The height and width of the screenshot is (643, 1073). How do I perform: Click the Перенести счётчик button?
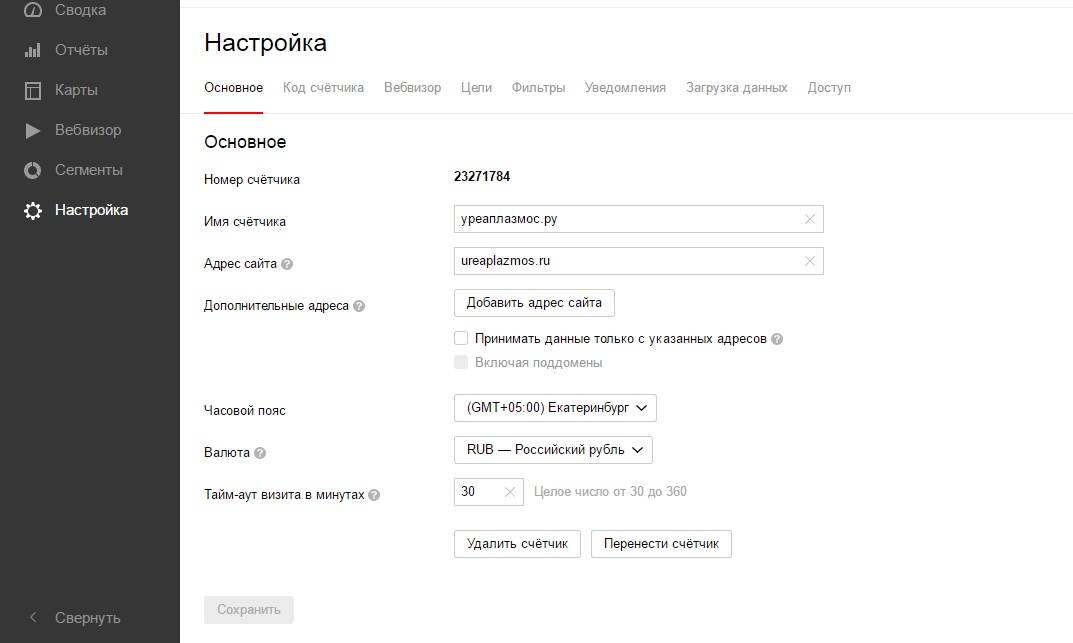[x=661, y=544]
